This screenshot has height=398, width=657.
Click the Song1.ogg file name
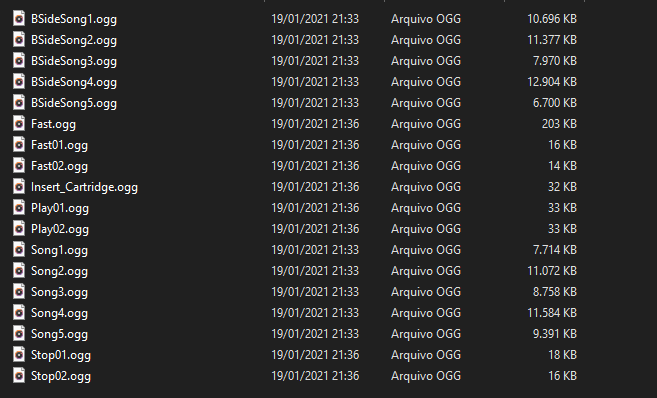point(59,250)
